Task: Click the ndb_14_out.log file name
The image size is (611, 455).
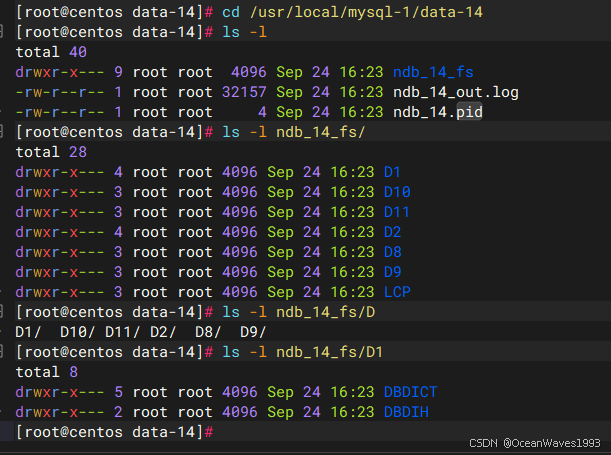Action: (x=456, y=92)
